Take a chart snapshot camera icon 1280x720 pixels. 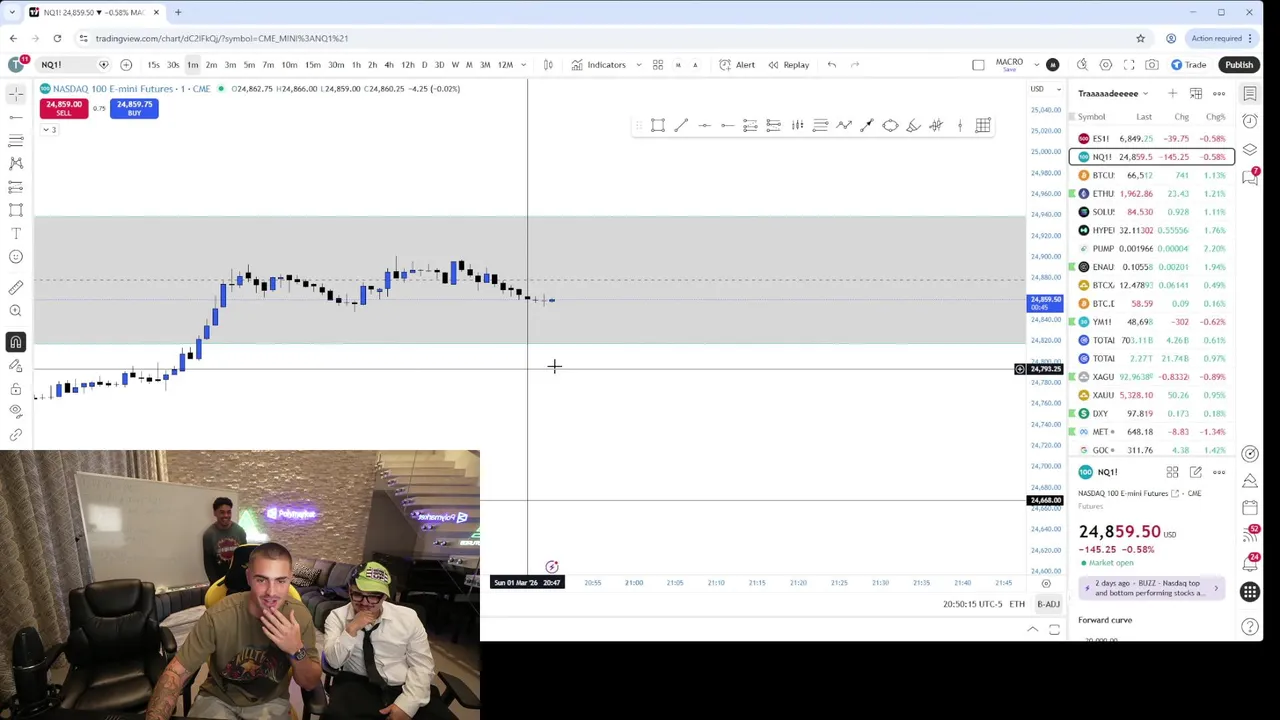(x=1152, y=65)
